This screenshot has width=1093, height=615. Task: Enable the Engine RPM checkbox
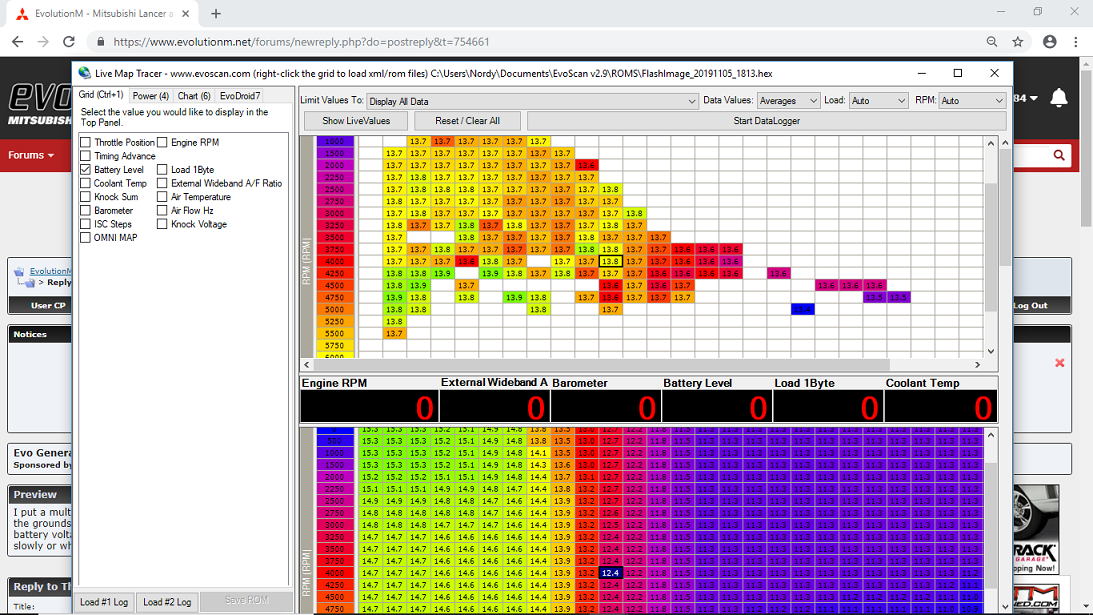(162, 143)
